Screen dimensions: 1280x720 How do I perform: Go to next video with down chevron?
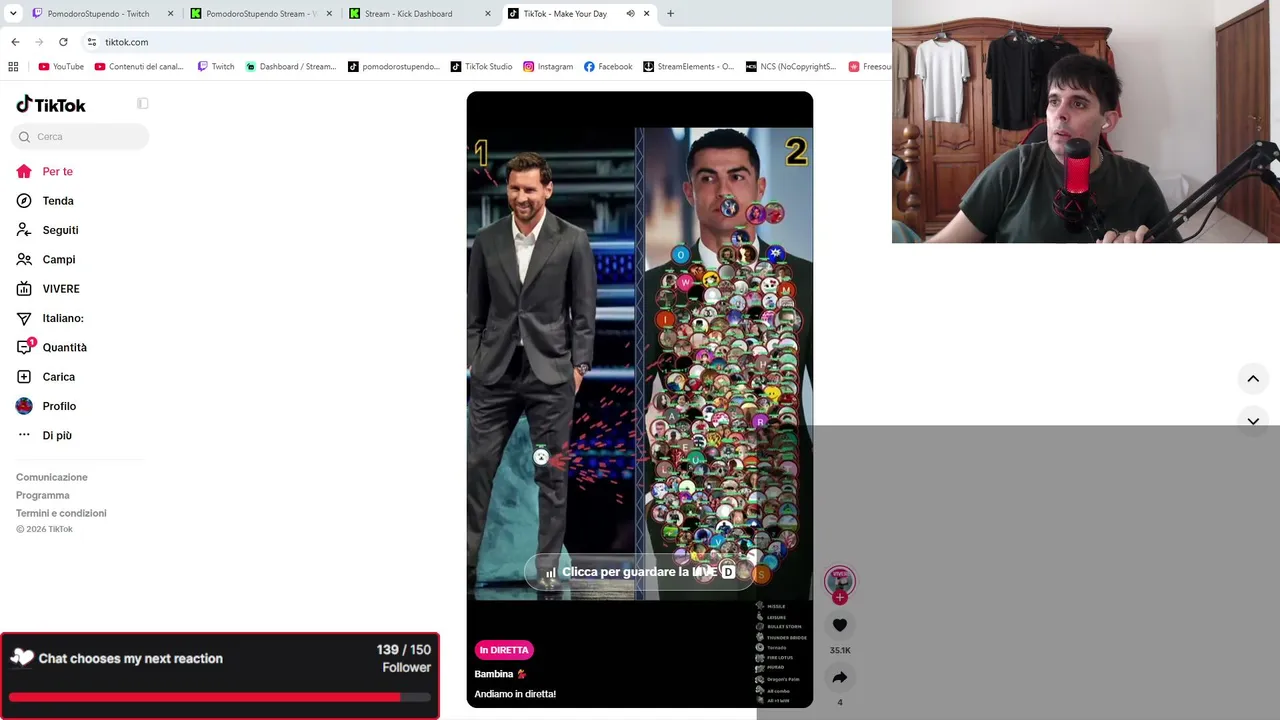point(1253,421)
